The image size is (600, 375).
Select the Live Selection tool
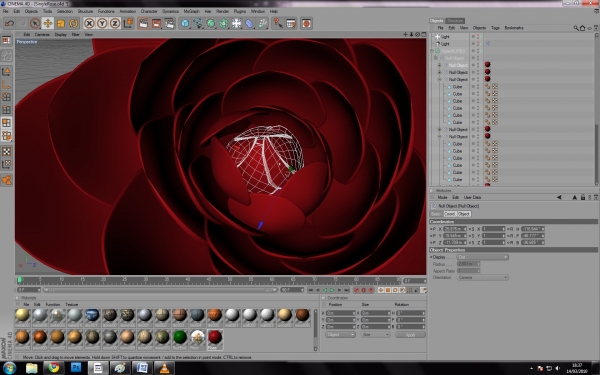(35, 23)
